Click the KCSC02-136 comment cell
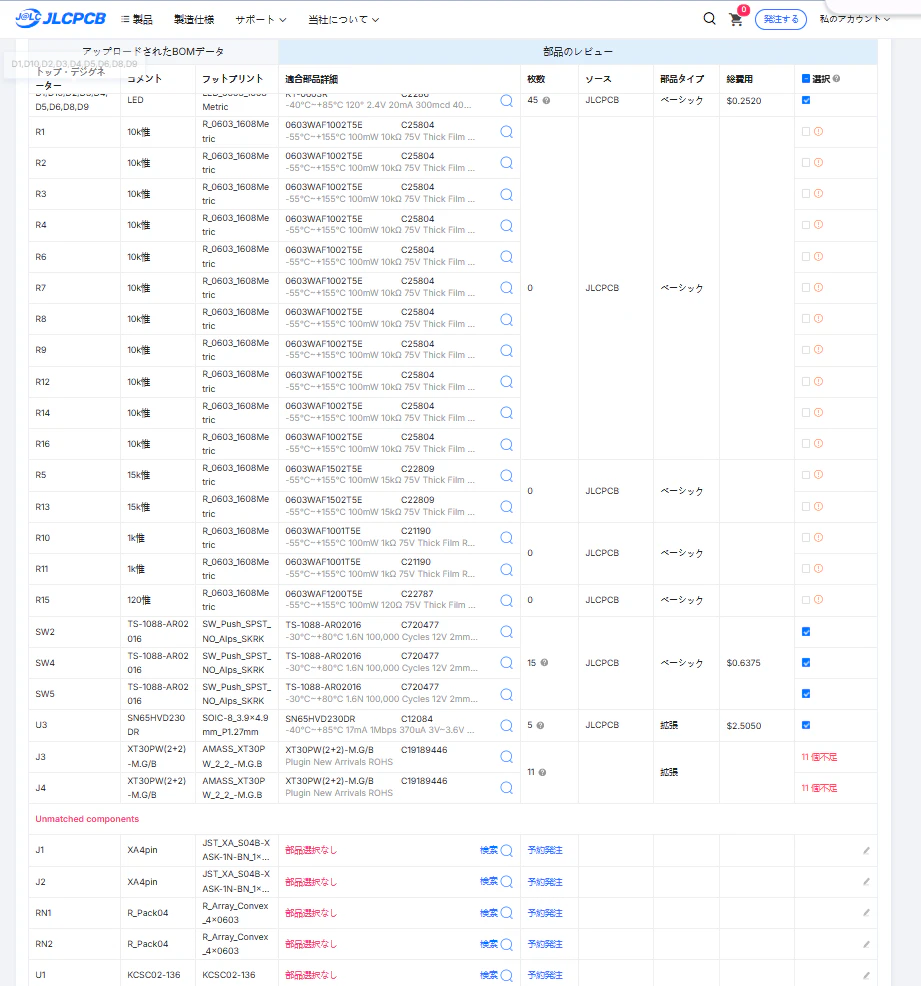Image resolution: width=921 pixels, height=986 pixels. point(154,975)
